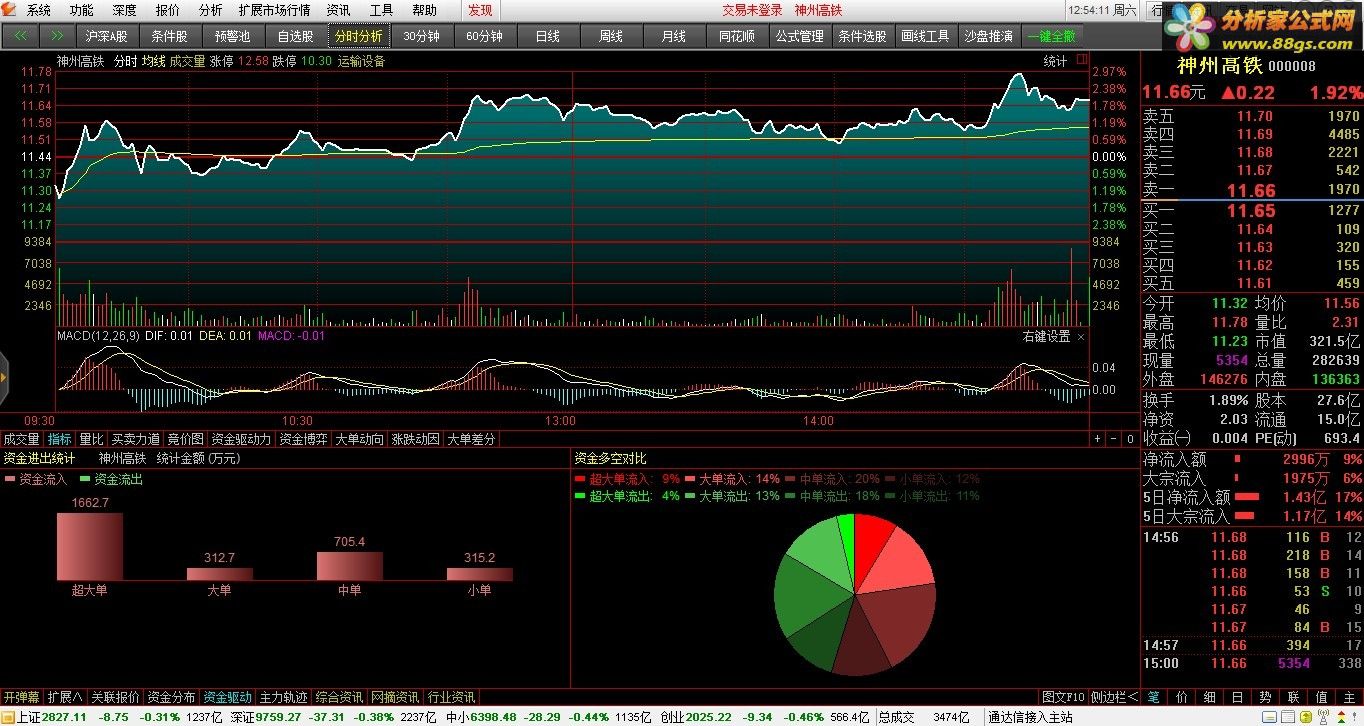Switch to the 月线 monthly chart
This screenshot has height=726, width=1364.
pyautogui.click(x=674, y=36)
